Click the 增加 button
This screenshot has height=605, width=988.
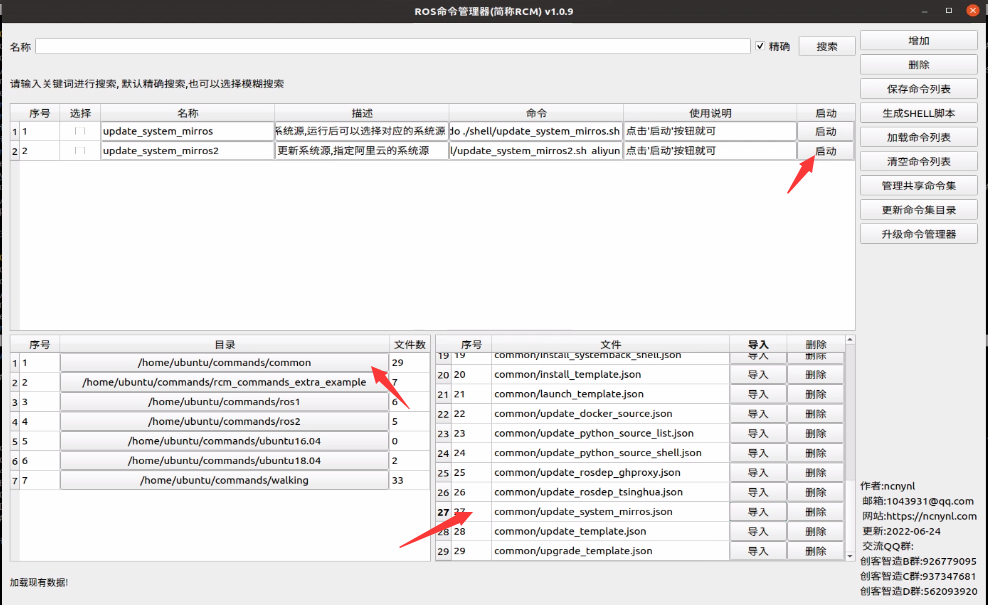(x=919, y=40)
